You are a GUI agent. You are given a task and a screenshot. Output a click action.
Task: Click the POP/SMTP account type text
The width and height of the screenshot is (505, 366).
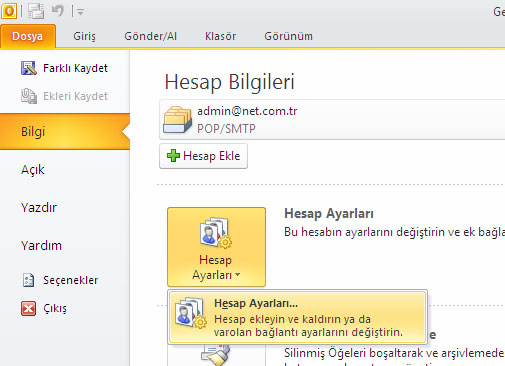(226, 129)
